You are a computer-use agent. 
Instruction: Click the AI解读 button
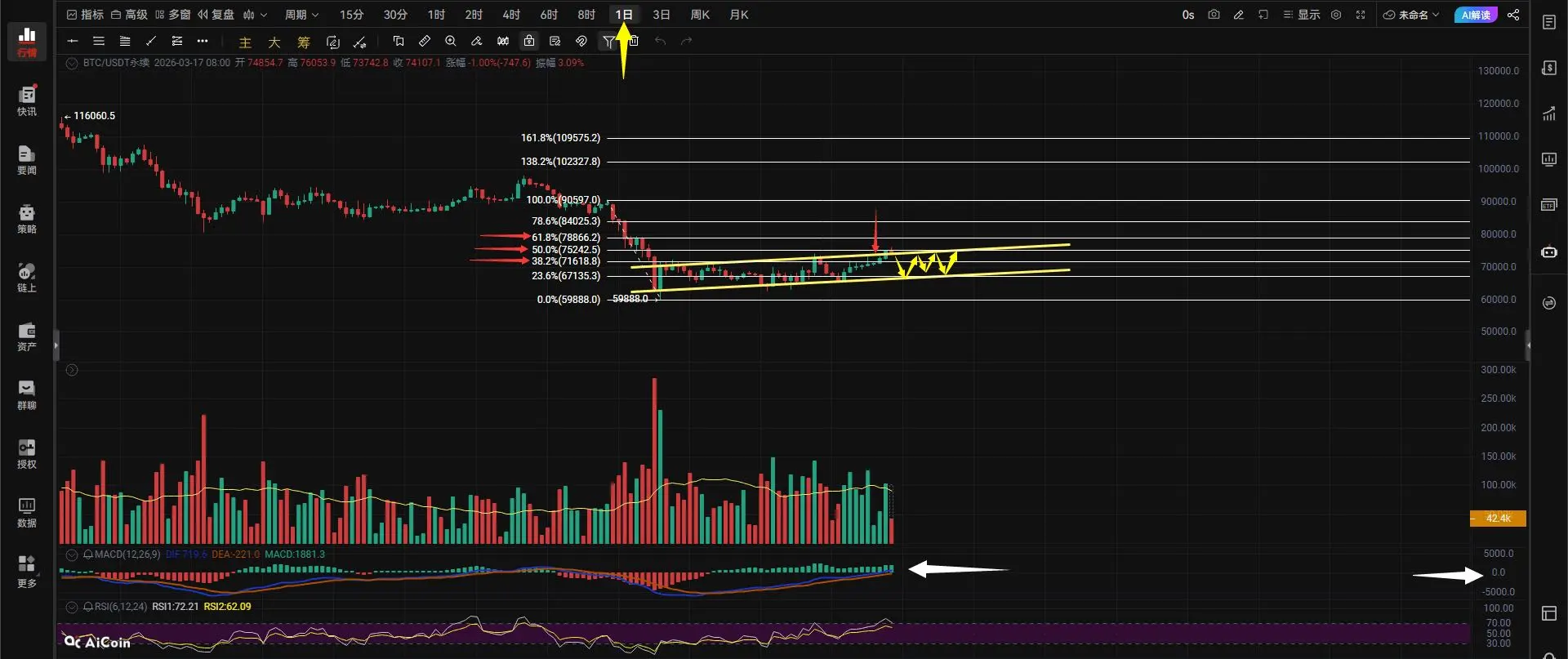pos(1476,15)
